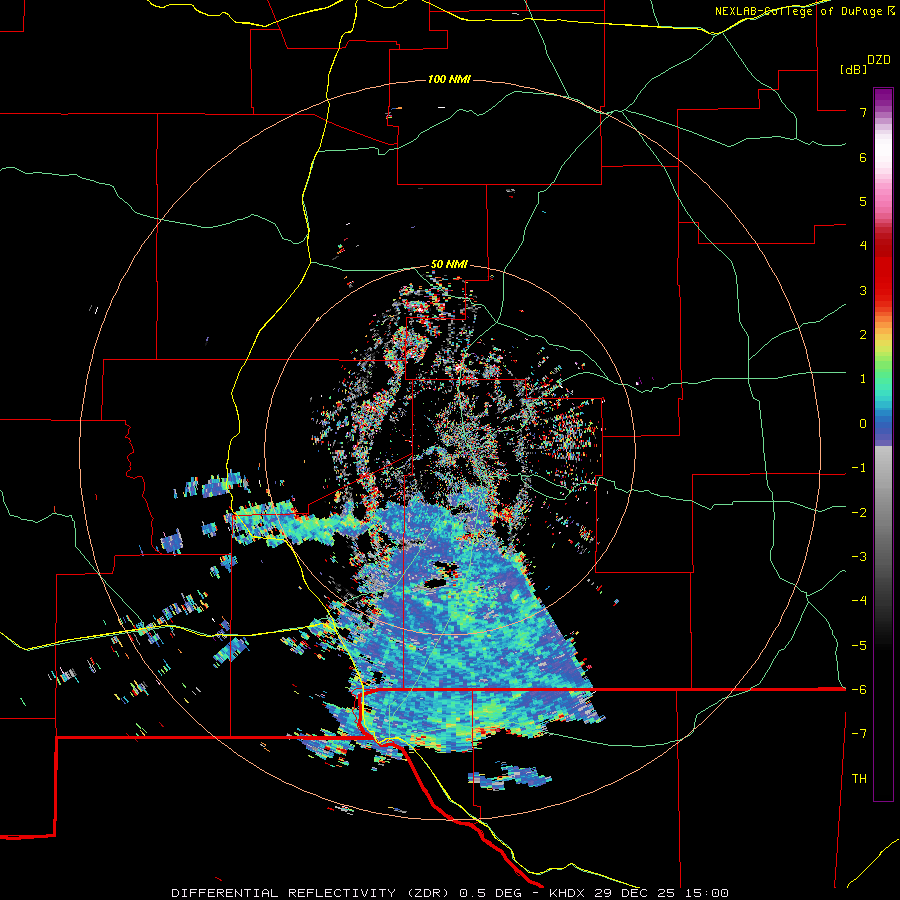Click the 50 NMI range ring label
Image resolution: width=900 pixels, height=900 pixels.
pyautogui.click(x=449, y=264)
